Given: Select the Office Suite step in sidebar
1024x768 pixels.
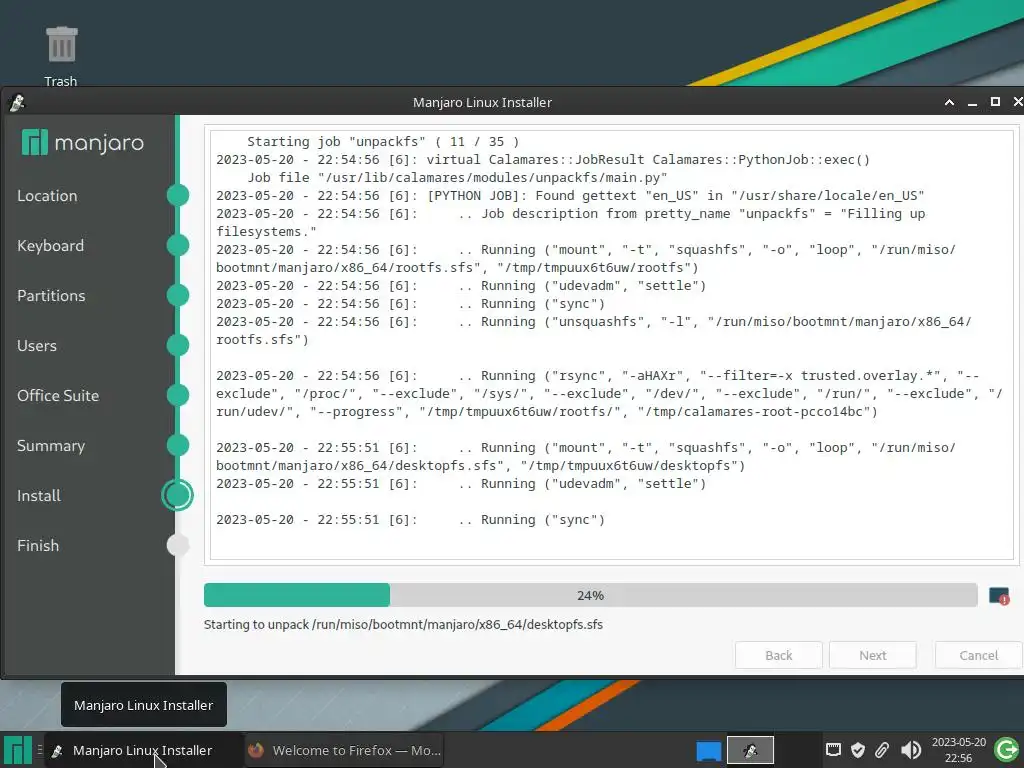Looking at the screenshot, I should tap(58, 396).
